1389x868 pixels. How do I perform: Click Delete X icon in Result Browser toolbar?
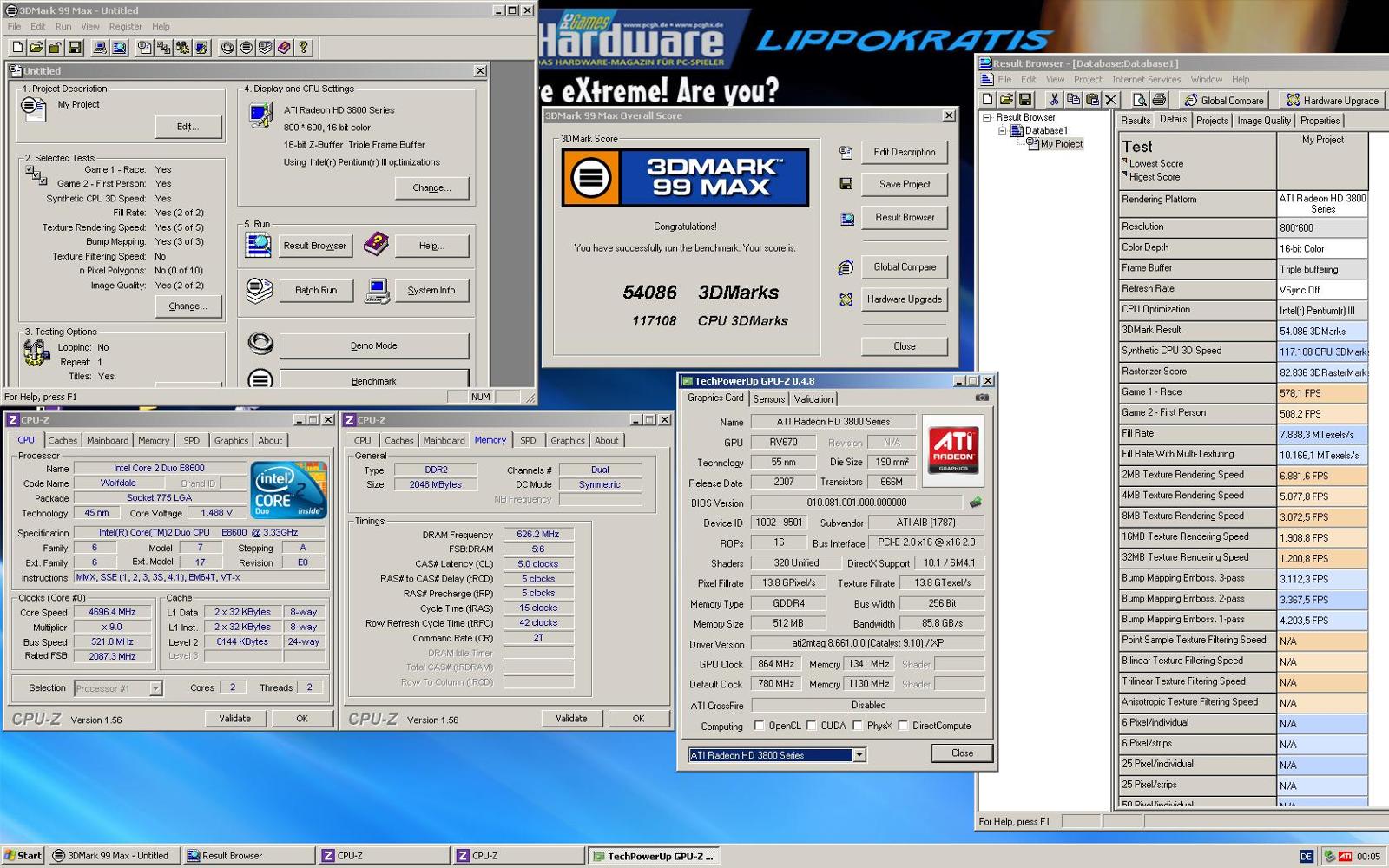pyautogui.click(x=1110, y=100)
